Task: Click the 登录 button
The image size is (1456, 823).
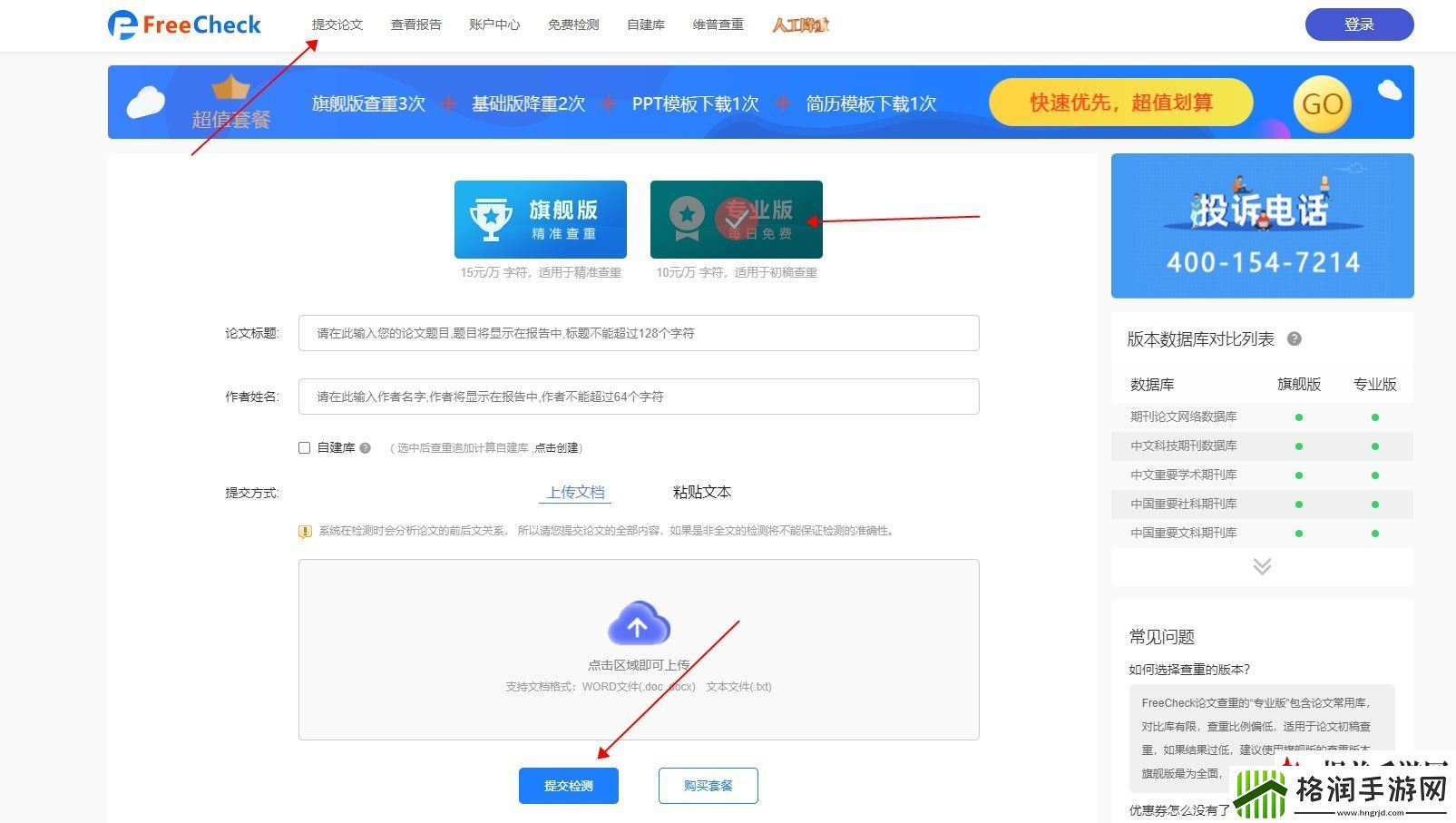Action: 1358,24
